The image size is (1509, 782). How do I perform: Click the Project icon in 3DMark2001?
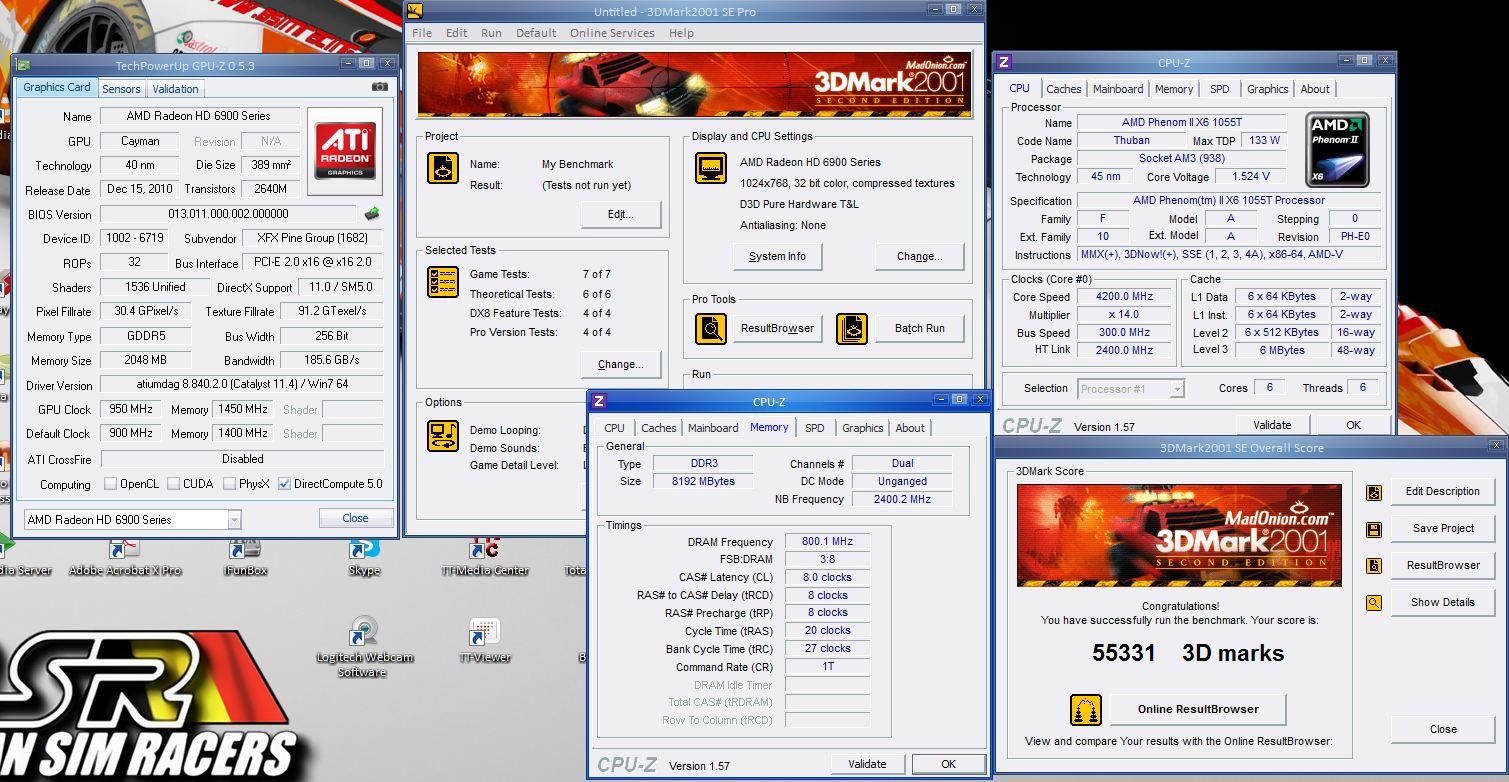443,168
